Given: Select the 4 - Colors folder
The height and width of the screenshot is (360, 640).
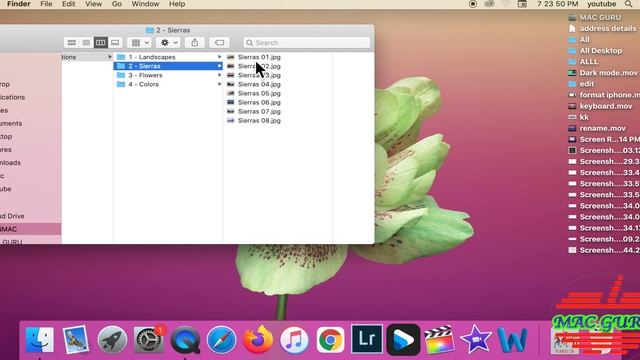Looking at the screenshot, I should (x=168, y=84).
